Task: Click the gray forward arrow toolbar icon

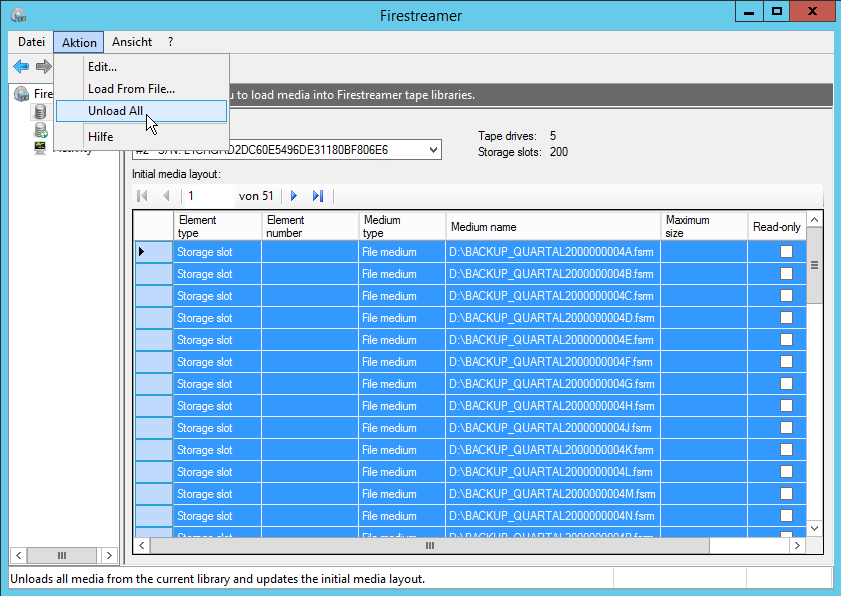Action: click(43, 67)
